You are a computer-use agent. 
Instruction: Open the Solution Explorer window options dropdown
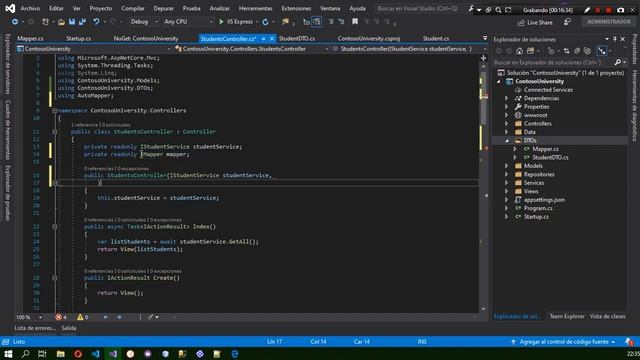[x=607, y=39]
